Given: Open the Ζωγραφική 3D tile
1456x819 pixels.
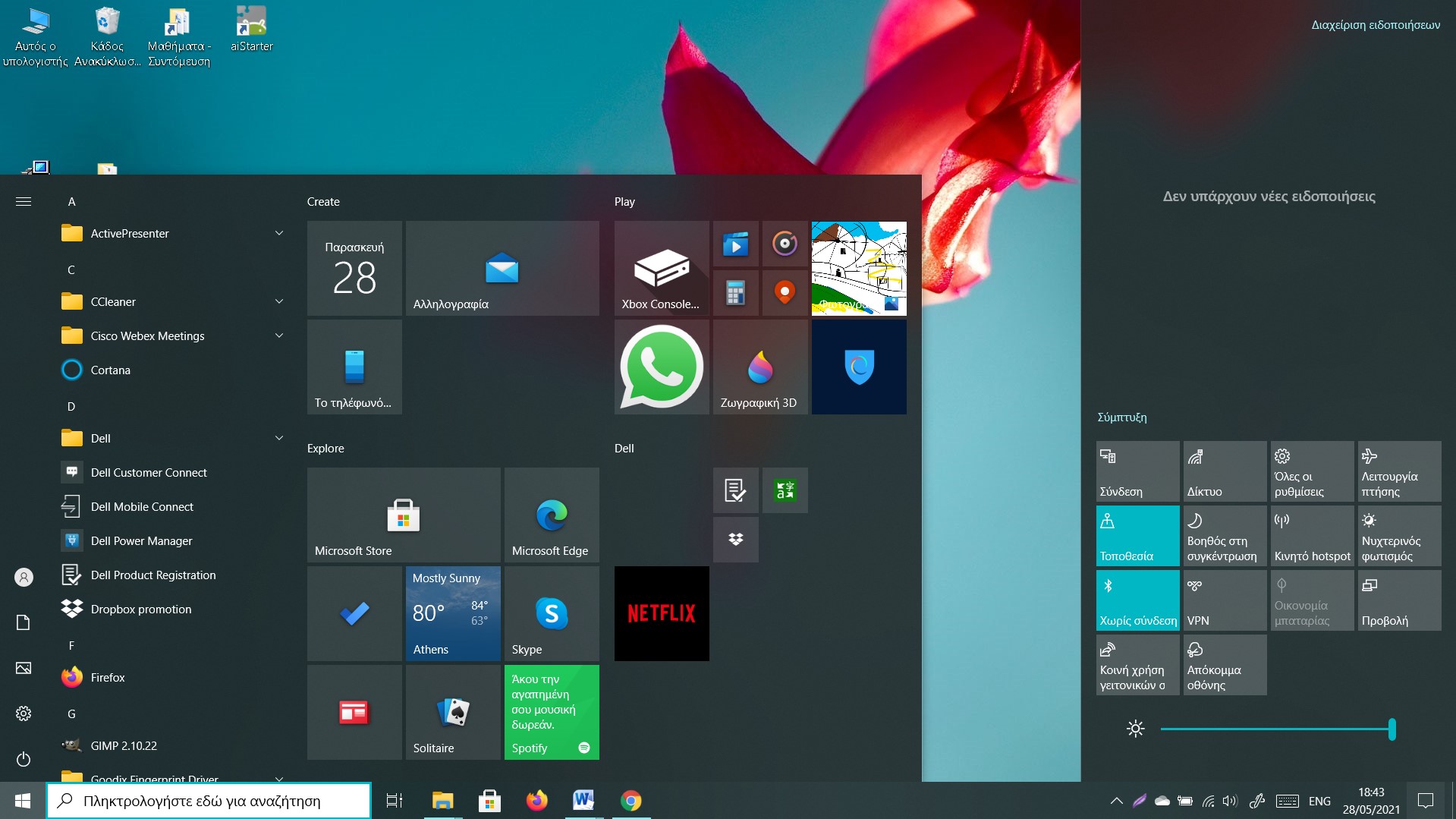Looking at the screenshot, I should pos(760,367).
